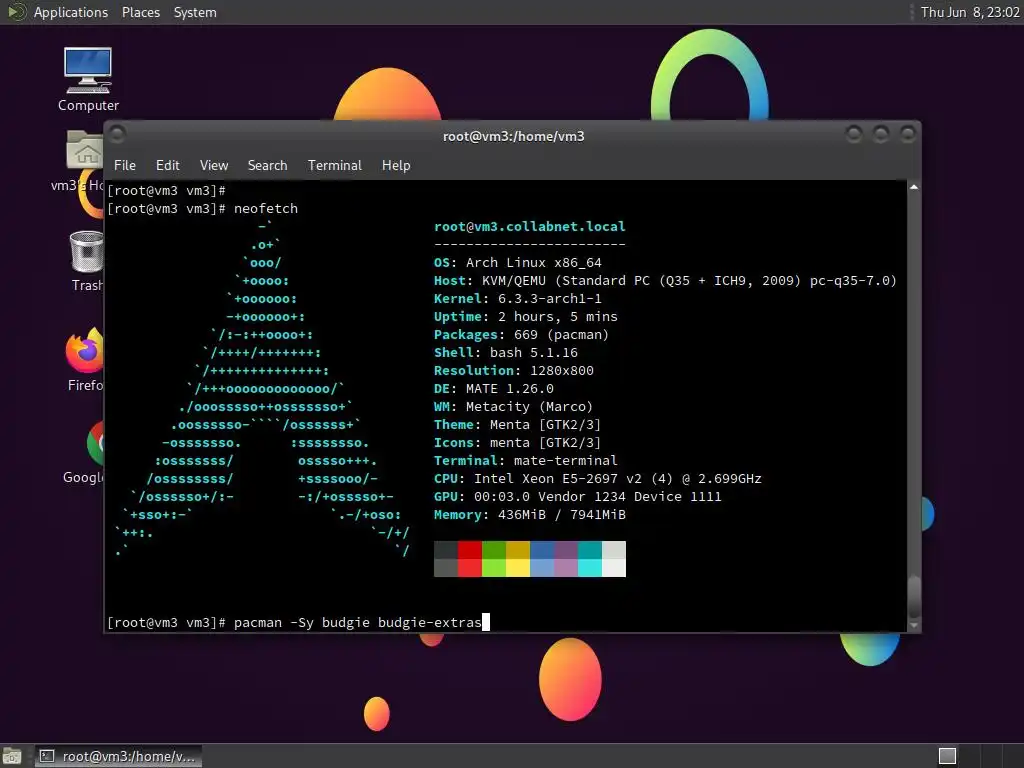Open the terminal Search menu

click(x=267, y=165)
